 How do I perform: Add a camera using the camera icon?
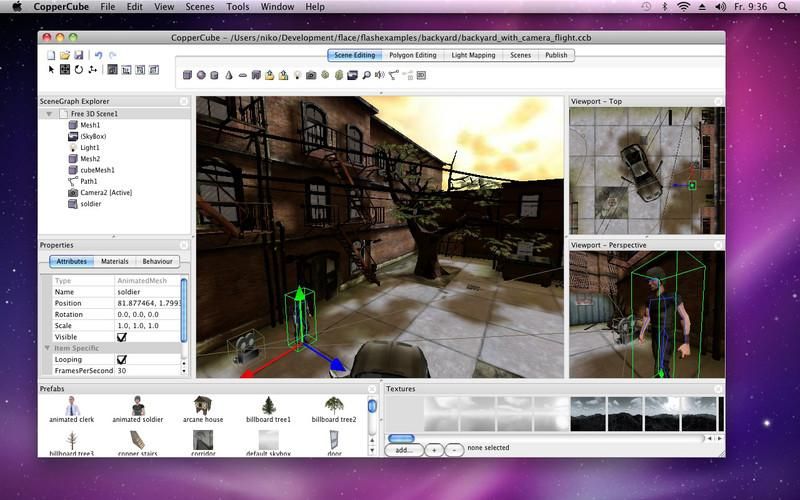(x=311, y=75)
